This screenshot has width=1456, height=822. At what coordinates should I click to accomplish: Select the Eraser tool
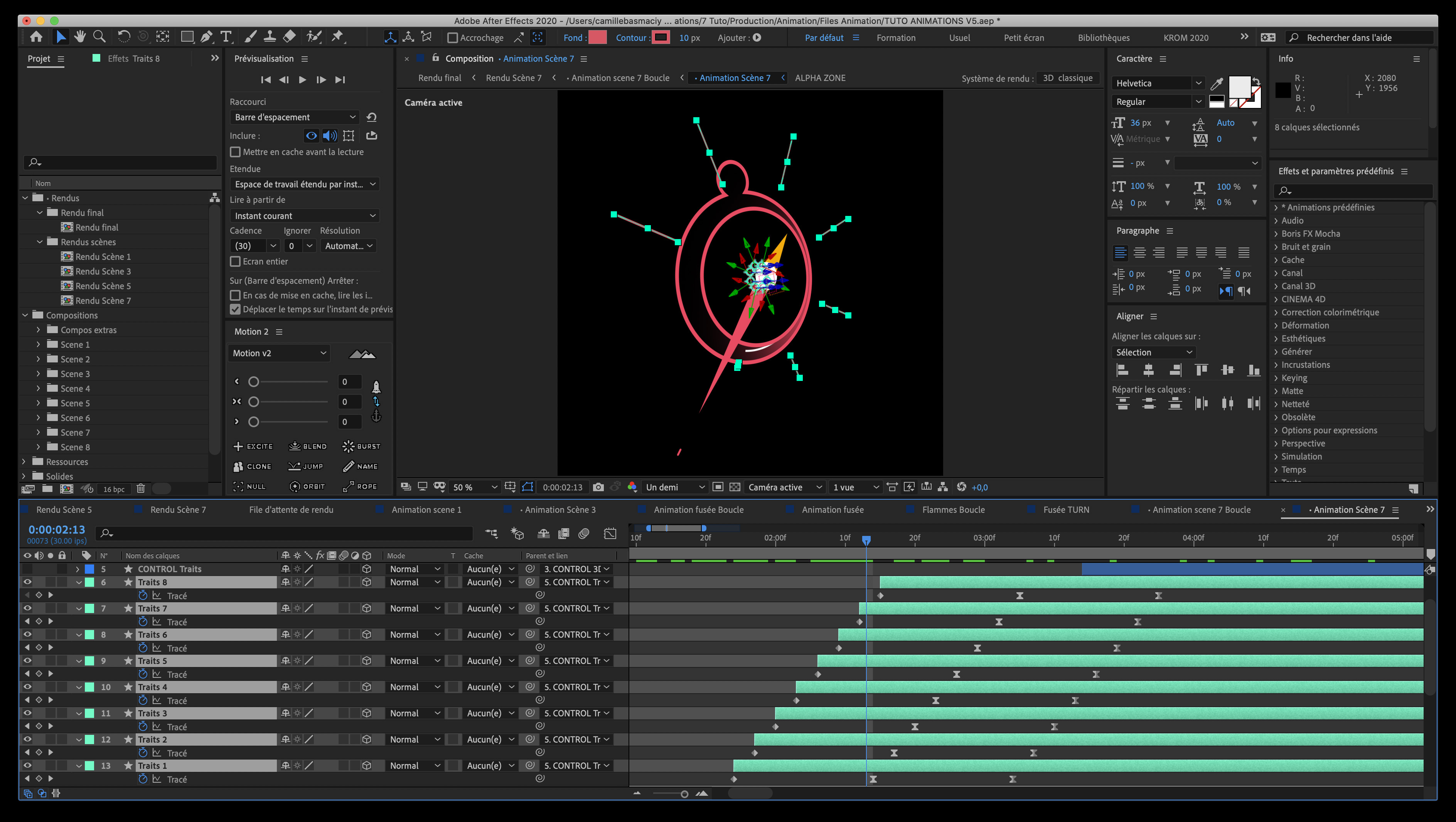click(290, 37)
